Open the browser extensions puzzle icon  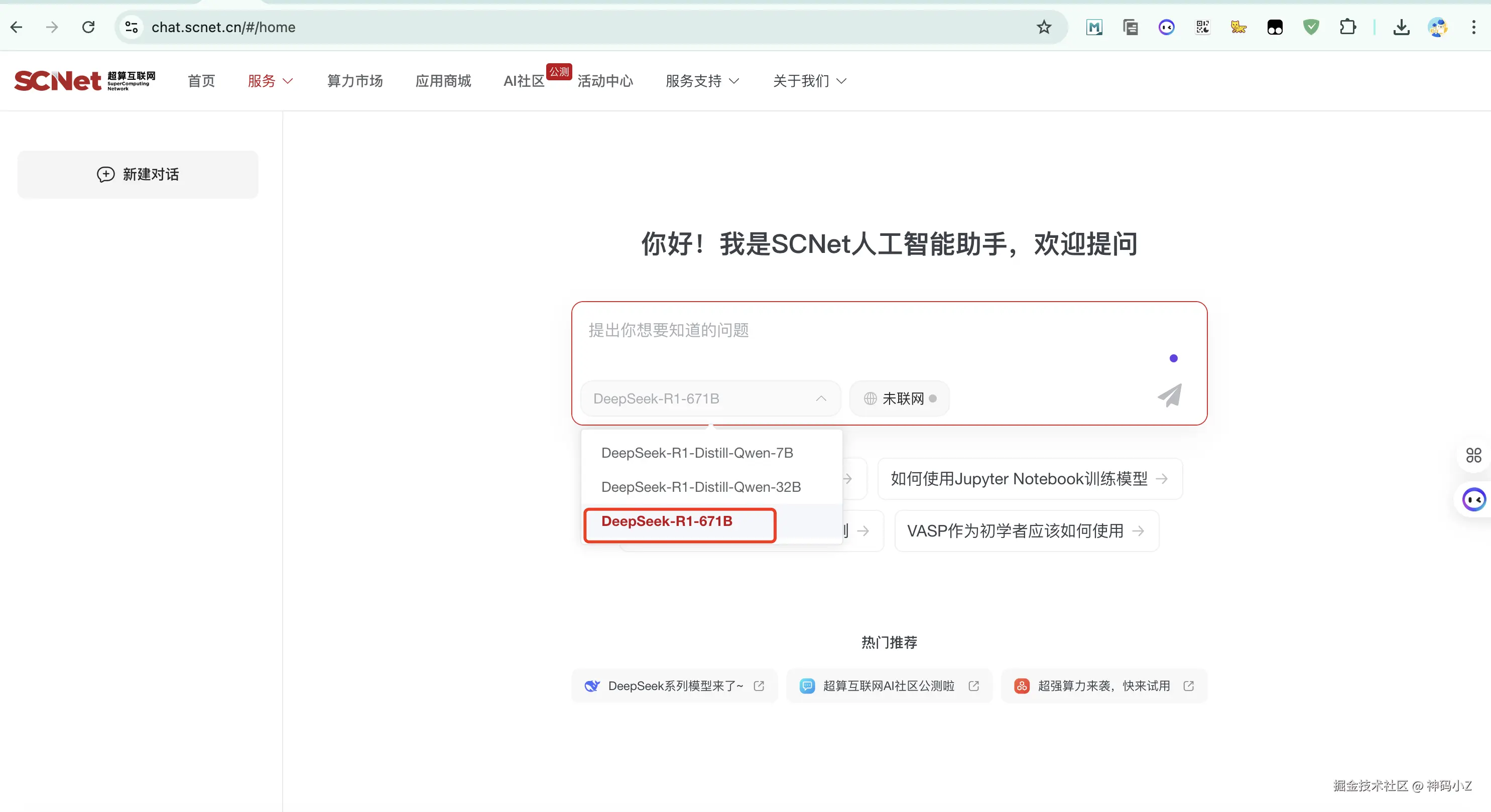tap(1347, 27)
